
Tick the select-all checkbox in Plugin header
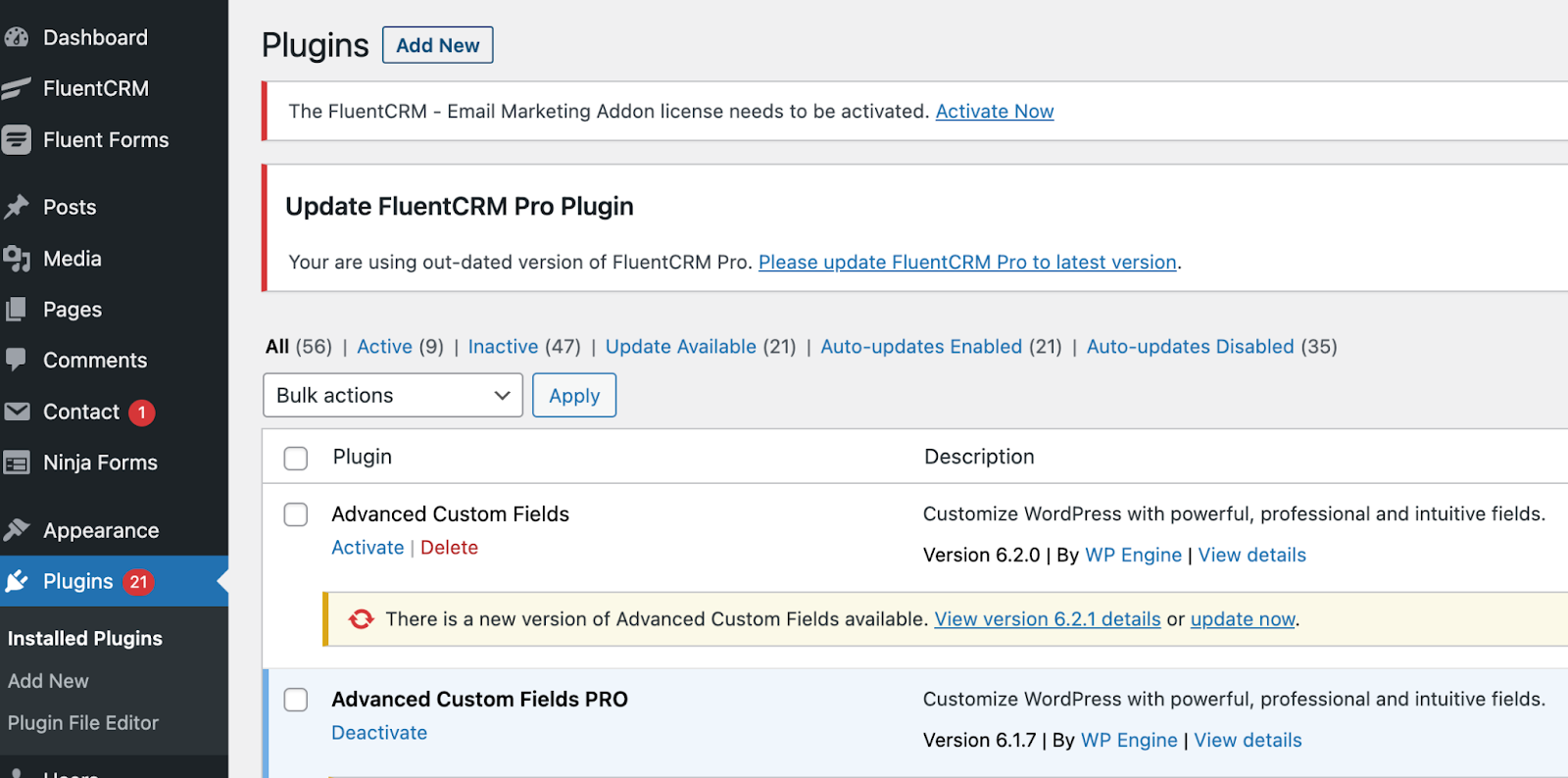pyautogui.click(x=296, y=458)
